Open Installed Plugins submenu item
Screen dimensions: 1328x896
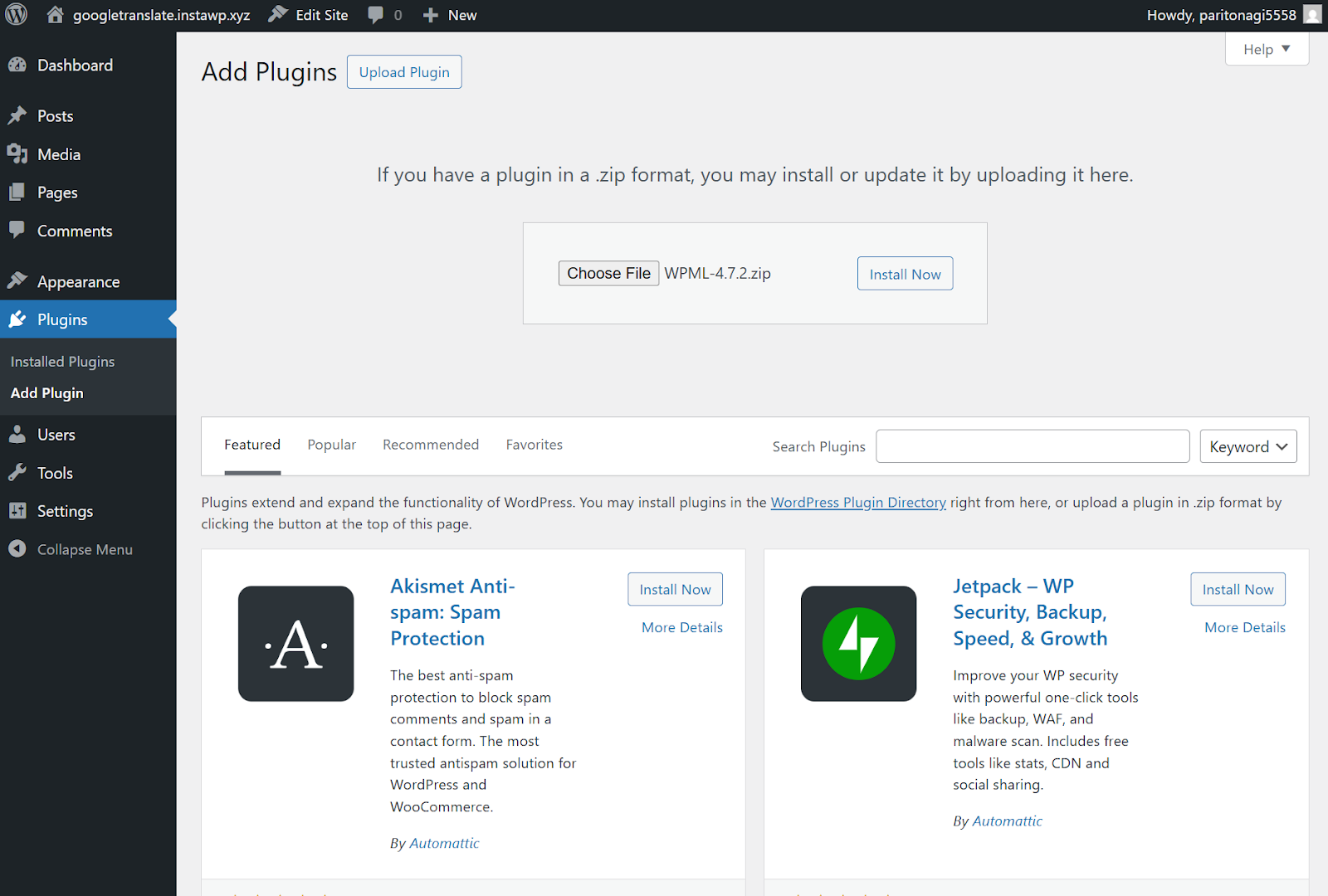[x=63, y=362]
